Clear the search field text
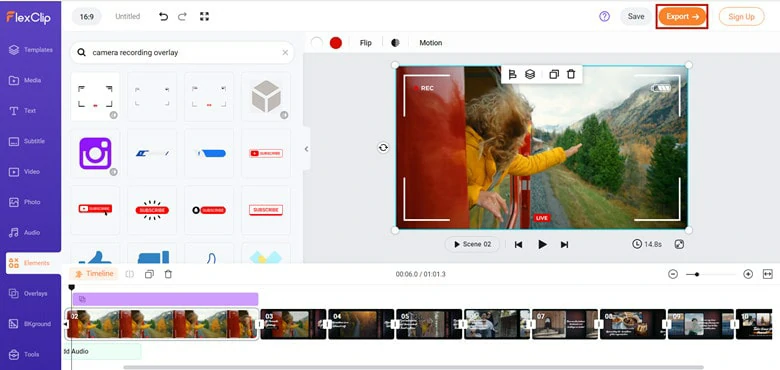780x370 pixels. click(x=285, y=52)
